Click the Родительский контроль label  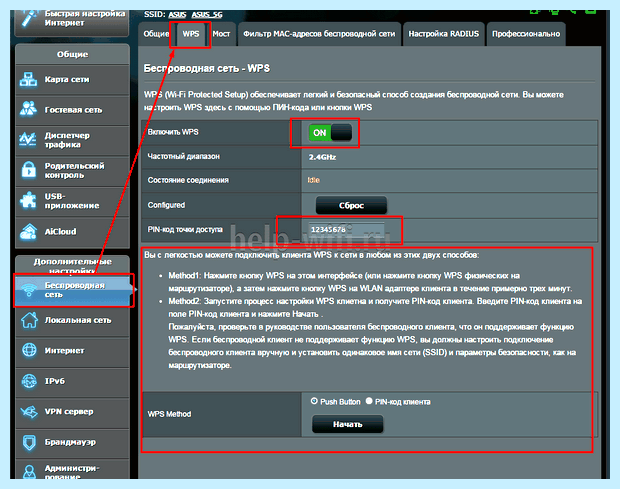coord(74,170)
